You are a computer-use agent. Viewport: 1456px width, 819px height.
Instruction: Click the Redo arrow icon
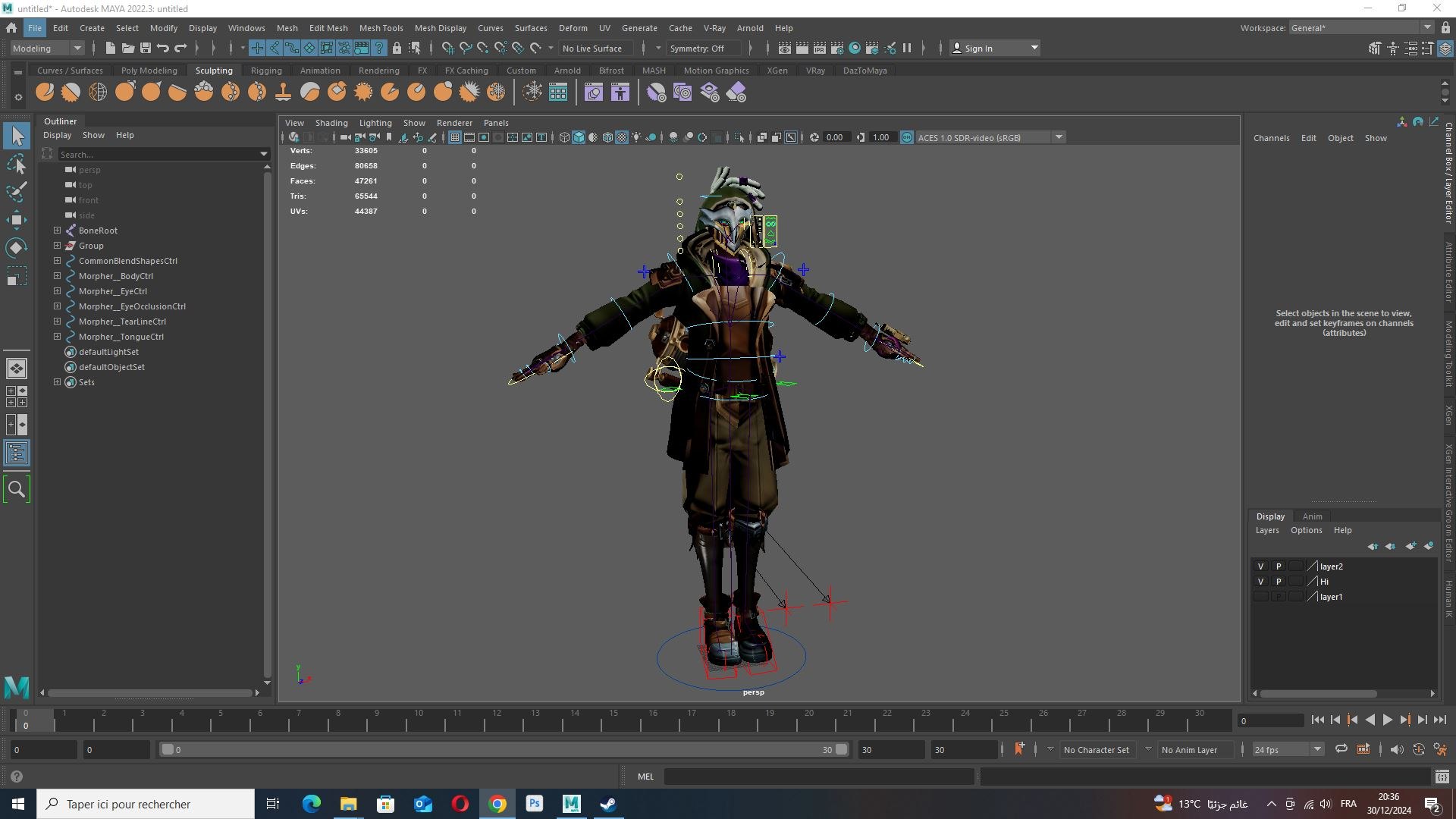click(x=180, y=48)
